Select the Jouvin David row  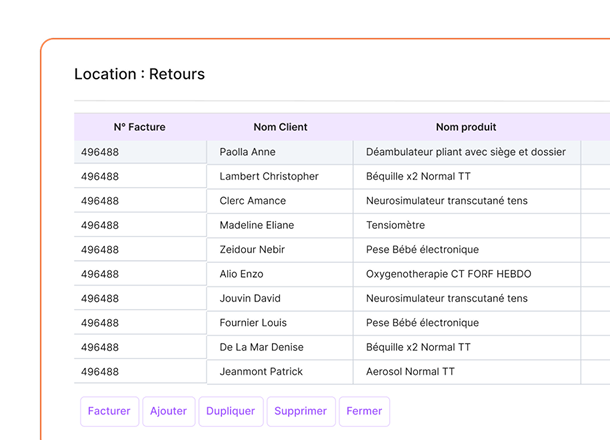250,298
